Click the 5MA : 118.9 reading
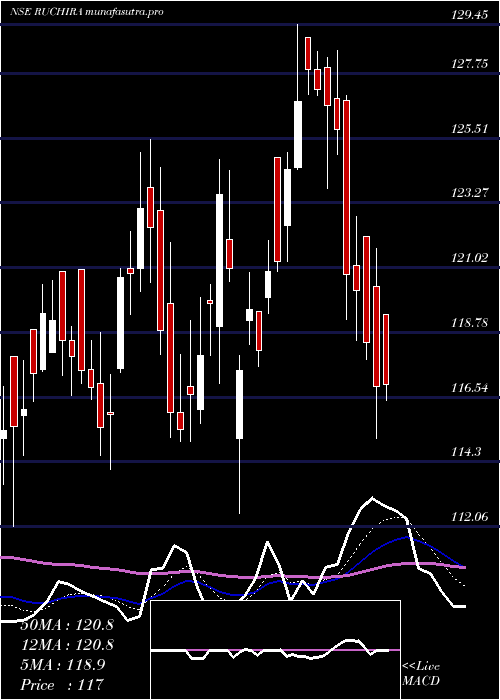 point(63,665)
